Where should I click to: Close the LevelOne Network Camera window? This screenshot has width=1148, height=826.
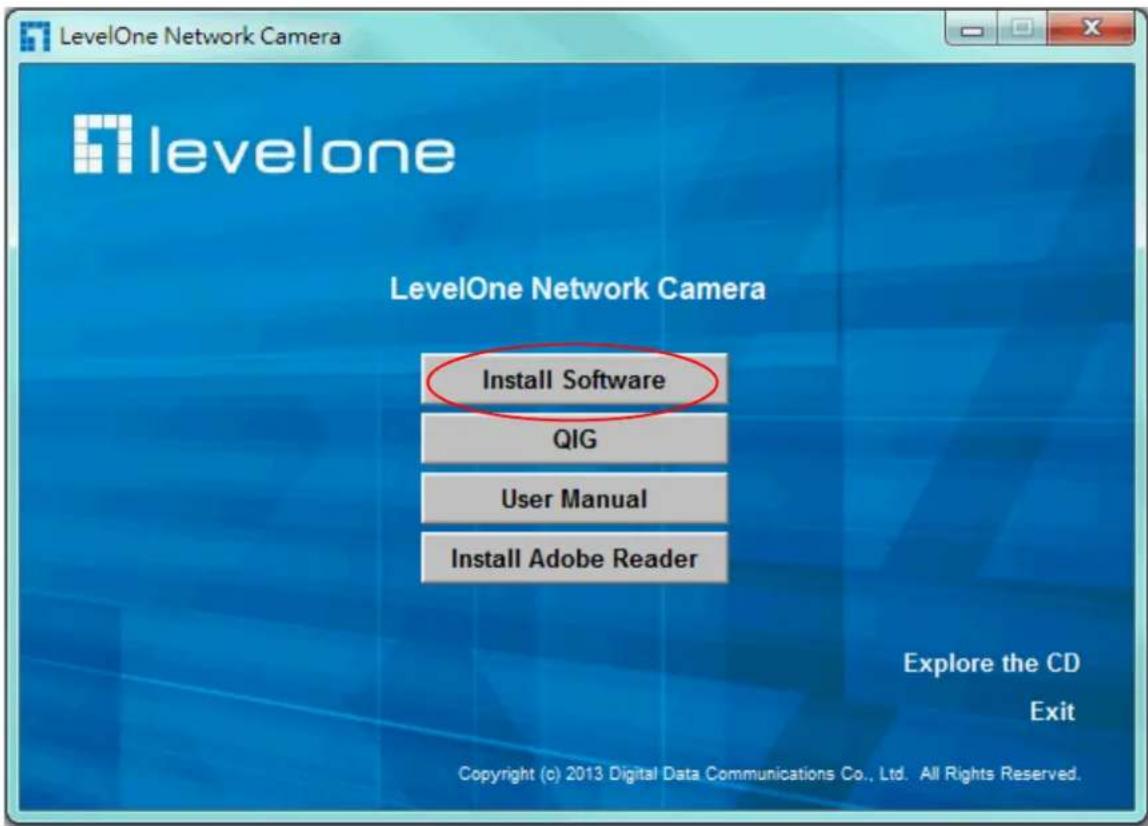[1090, 29]
